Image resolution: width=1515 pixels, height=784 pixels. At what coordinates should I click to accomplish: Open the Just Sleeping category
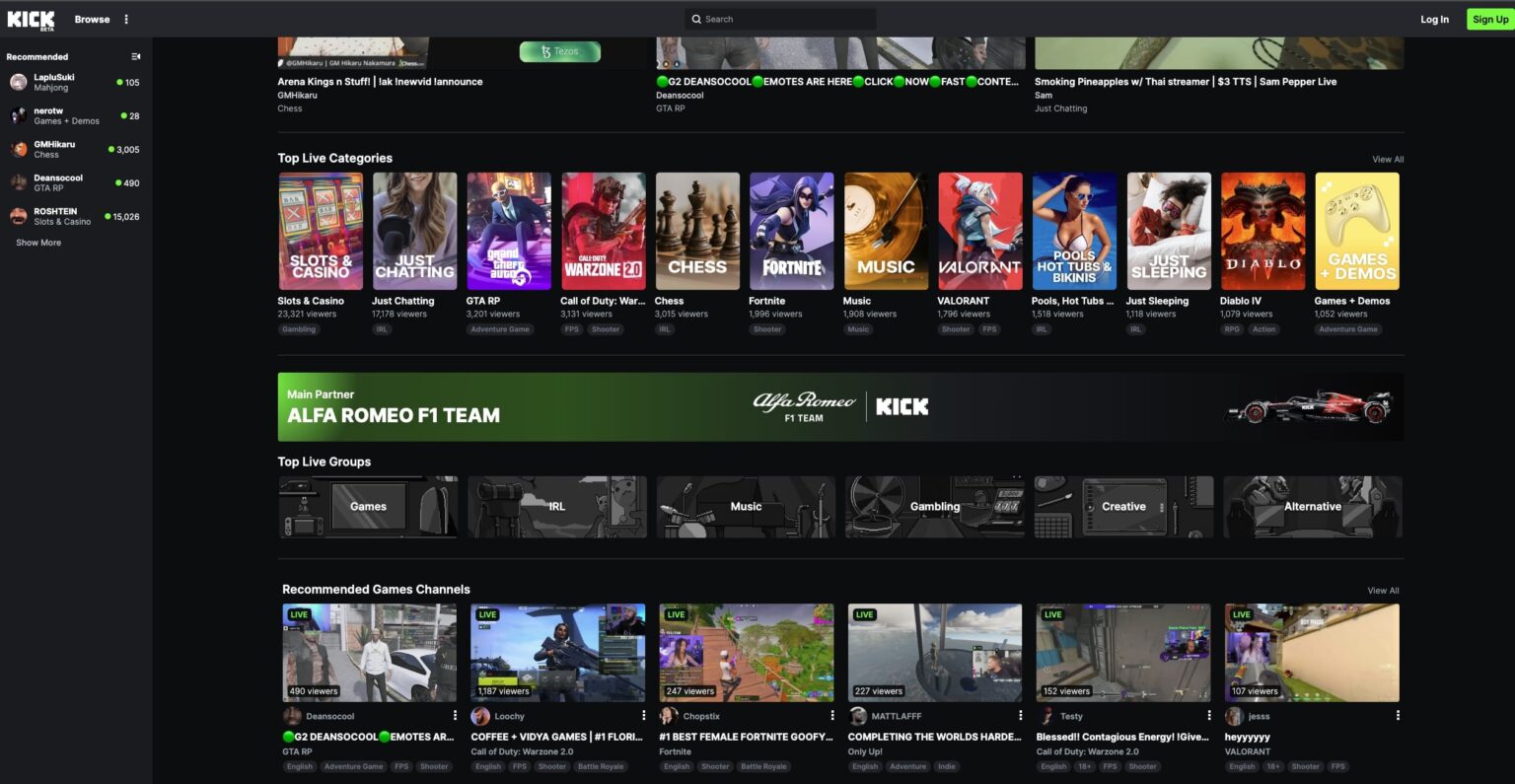[1169, 232]
